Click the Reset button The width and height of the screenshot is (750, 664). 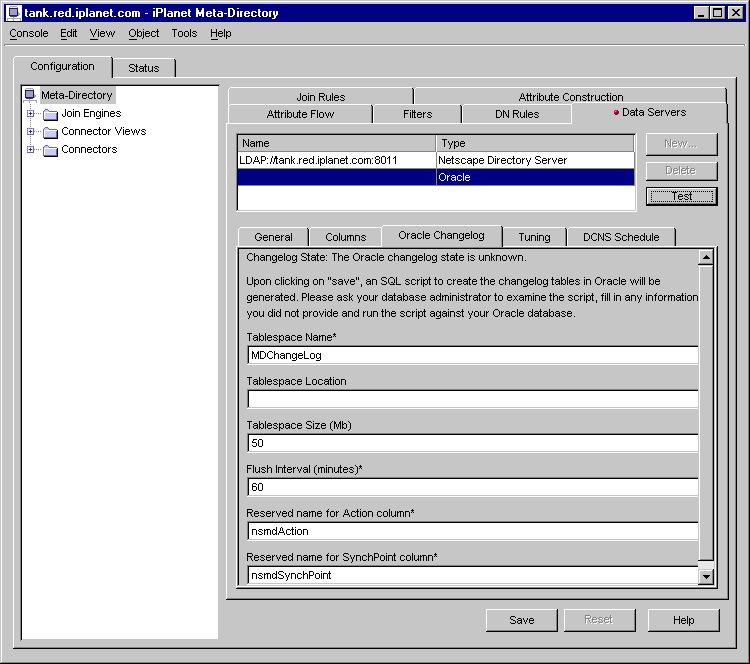pyautogui.click(x=599, y=620)
